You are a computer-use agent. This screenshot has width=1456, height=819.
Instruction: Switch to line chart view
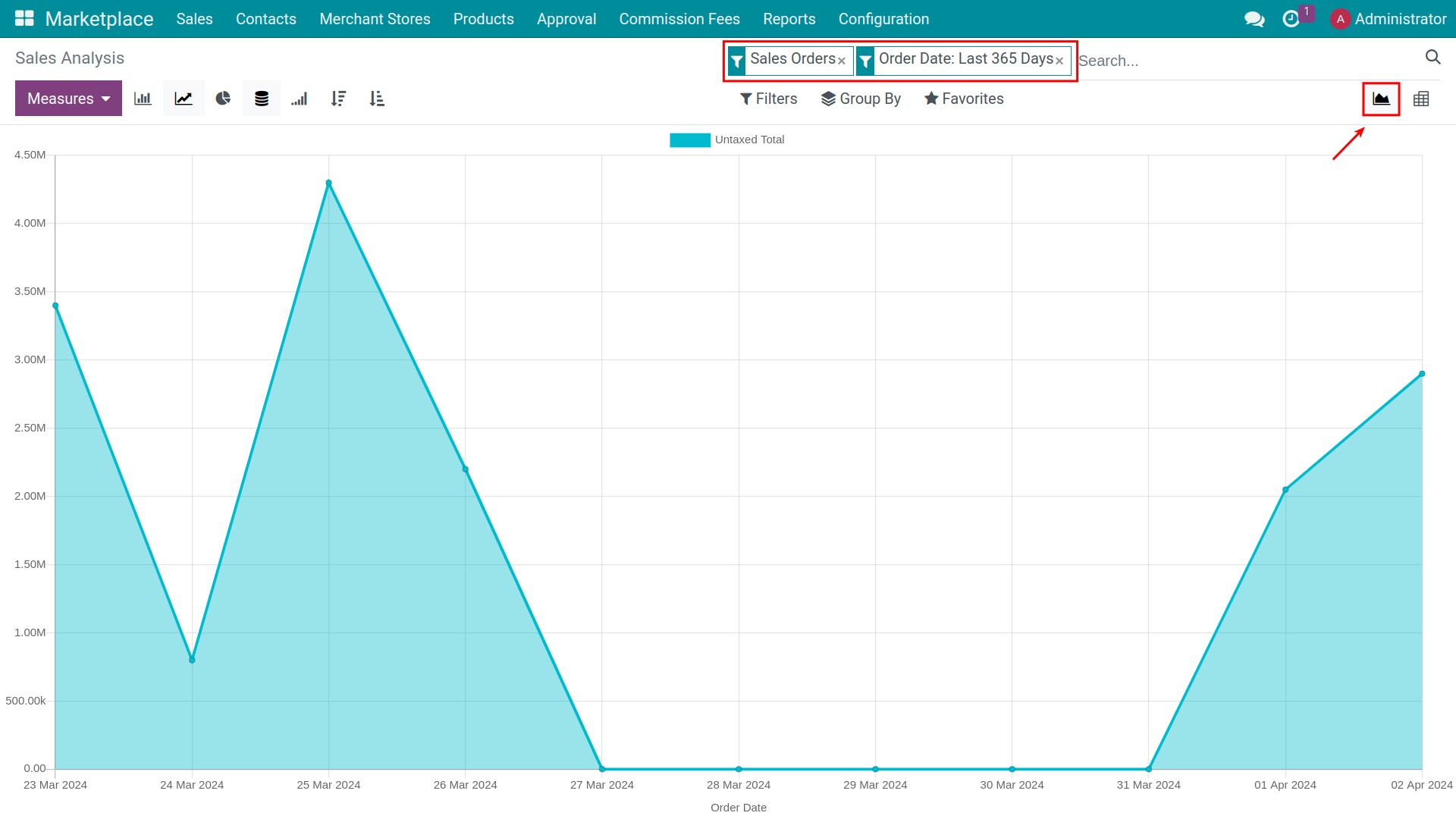[x=184, y=99]
